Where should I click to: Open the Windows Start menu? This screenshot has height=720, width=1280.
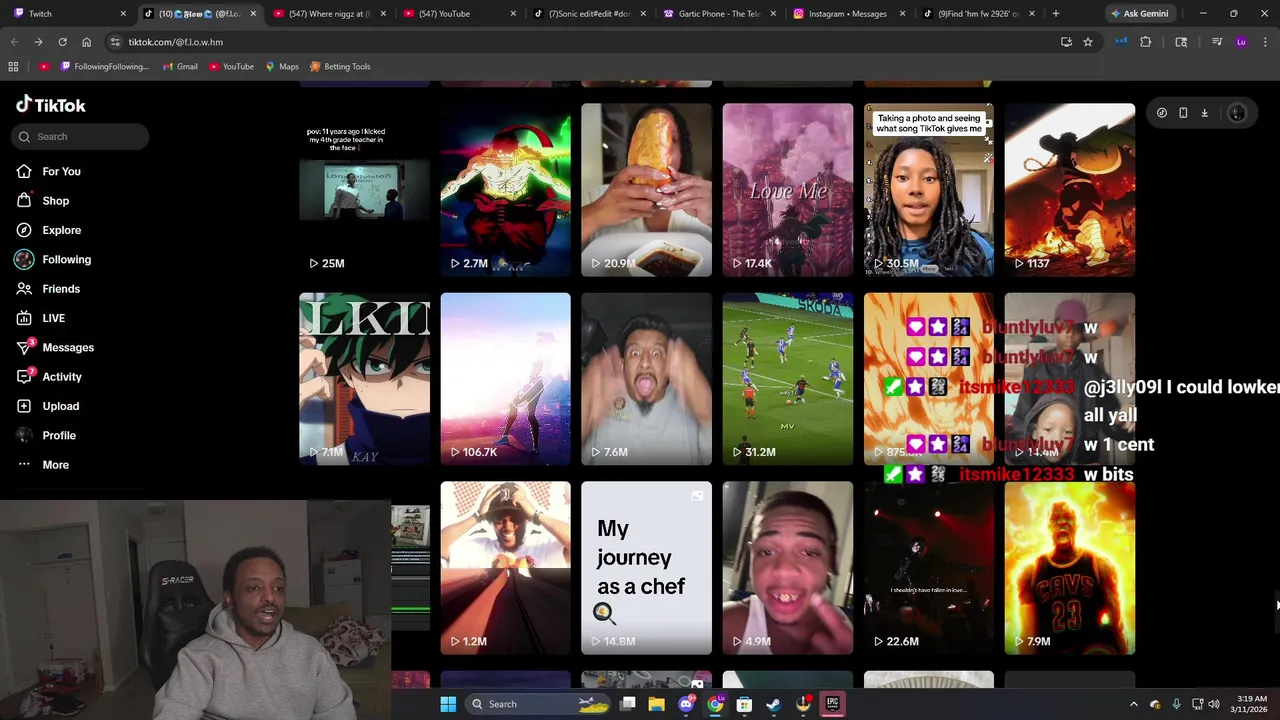click(x=448, y=704)
